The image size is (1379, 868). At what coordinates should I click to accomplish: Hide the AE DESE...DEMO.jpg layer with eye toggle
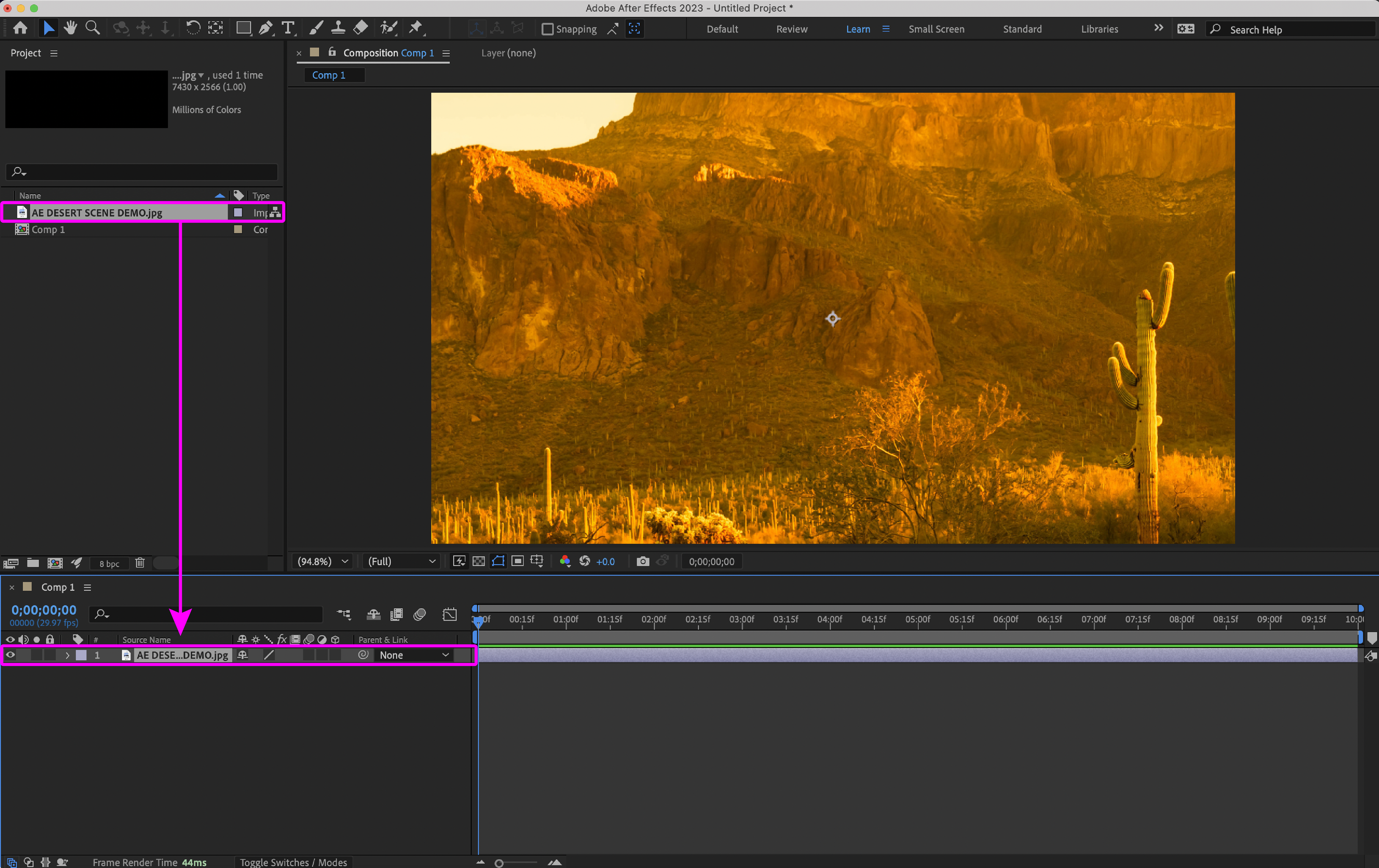point(10,655)
